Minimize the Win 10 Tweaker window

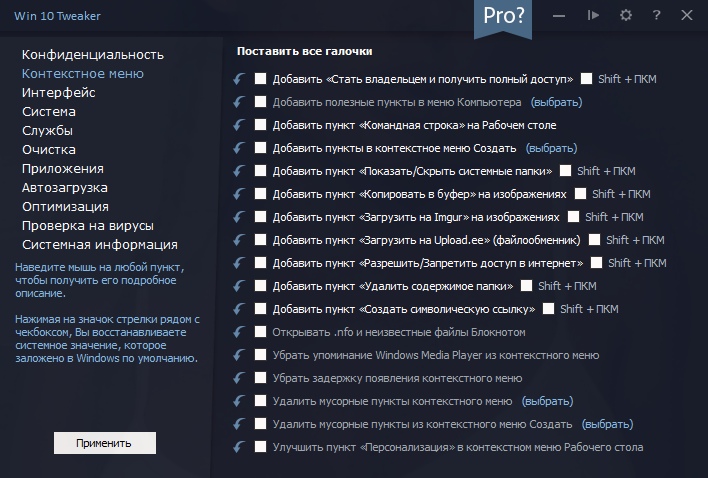pyautogui.click(x=559, y=16)
